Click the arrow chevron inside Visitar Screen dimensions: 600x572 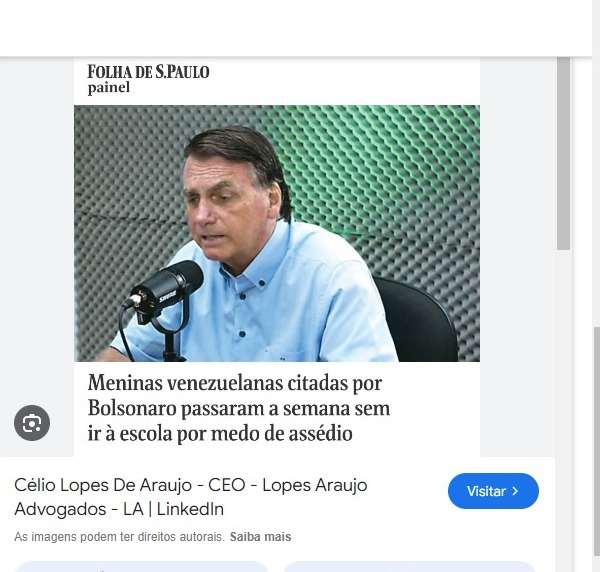(x=515, y=491)
